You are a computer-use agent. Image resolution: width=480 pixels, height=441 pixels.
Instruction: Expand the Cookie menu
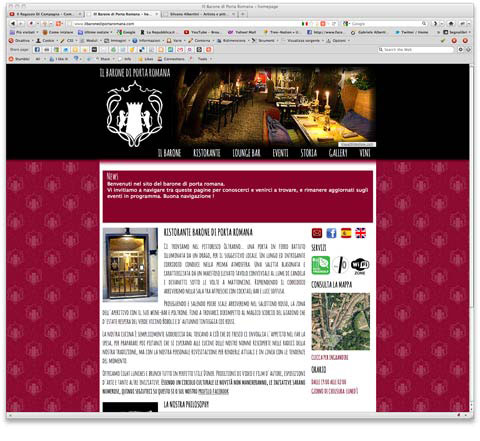coord(46,41)
